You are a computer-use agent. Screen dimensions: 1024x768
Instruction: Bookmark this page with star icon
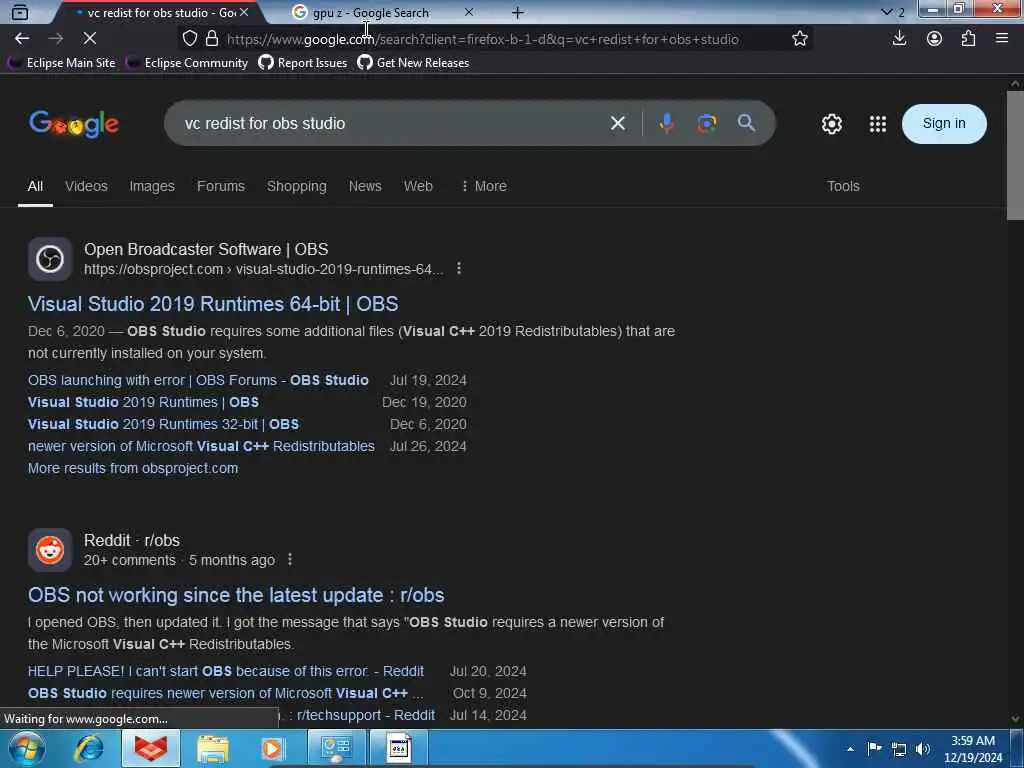click(x=799, y=39)
